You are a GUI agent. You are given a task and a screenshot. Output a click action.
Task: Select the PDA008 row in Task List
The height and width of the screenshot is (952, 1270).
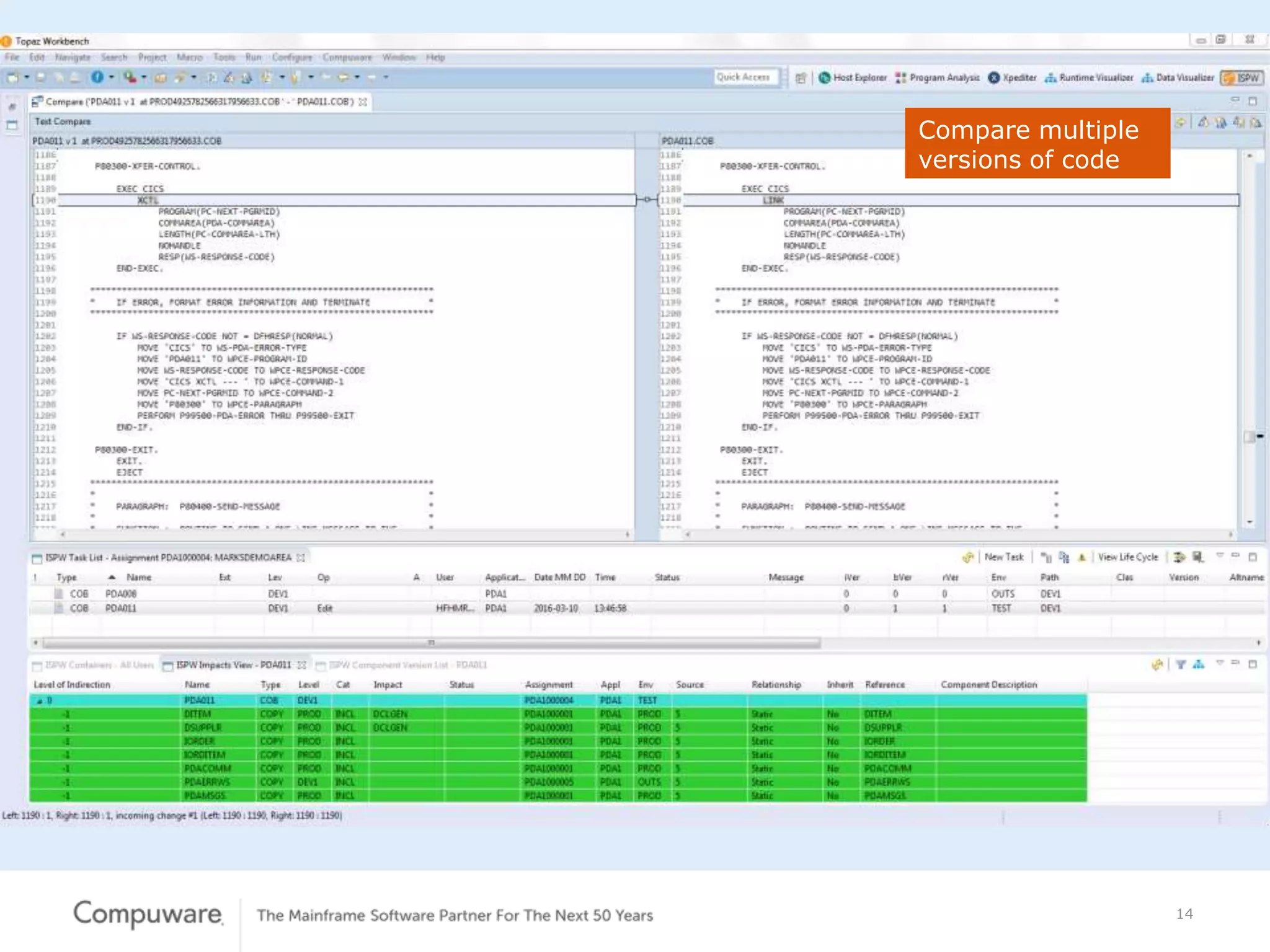(x=647, y=594)
